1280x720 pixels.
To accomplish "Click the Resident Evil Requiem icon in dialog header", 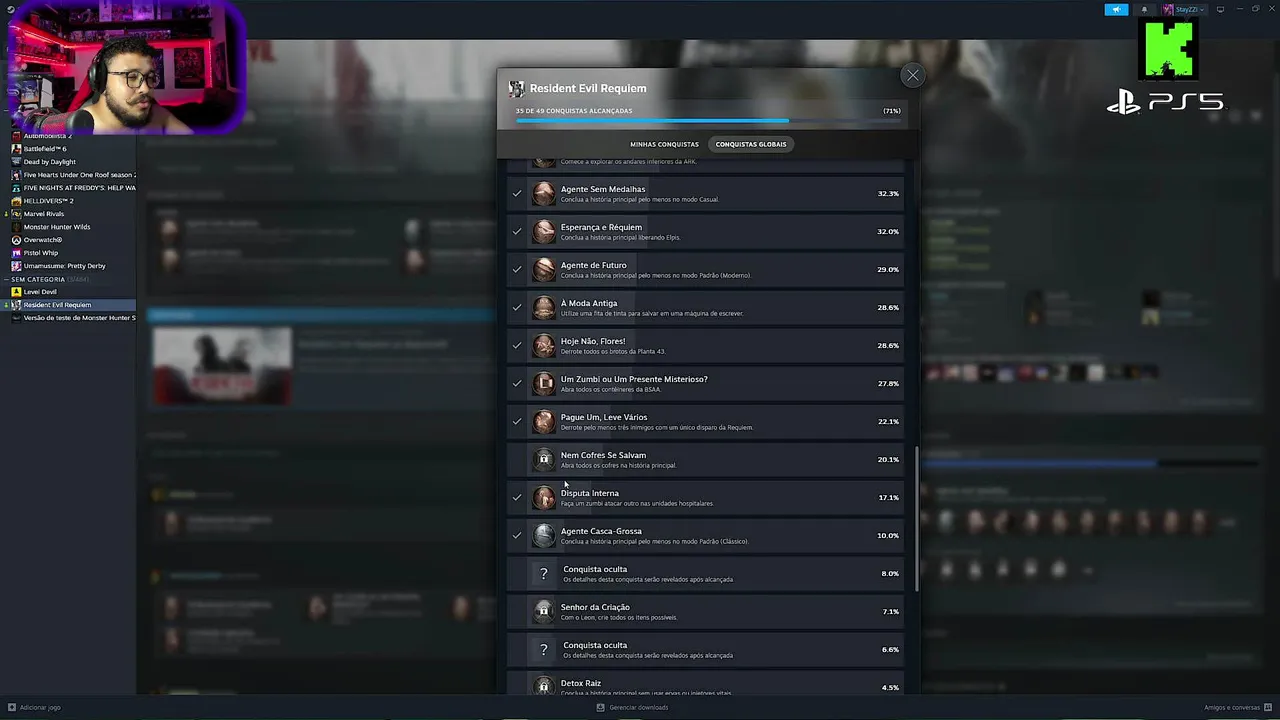I will tap(517, 88).
